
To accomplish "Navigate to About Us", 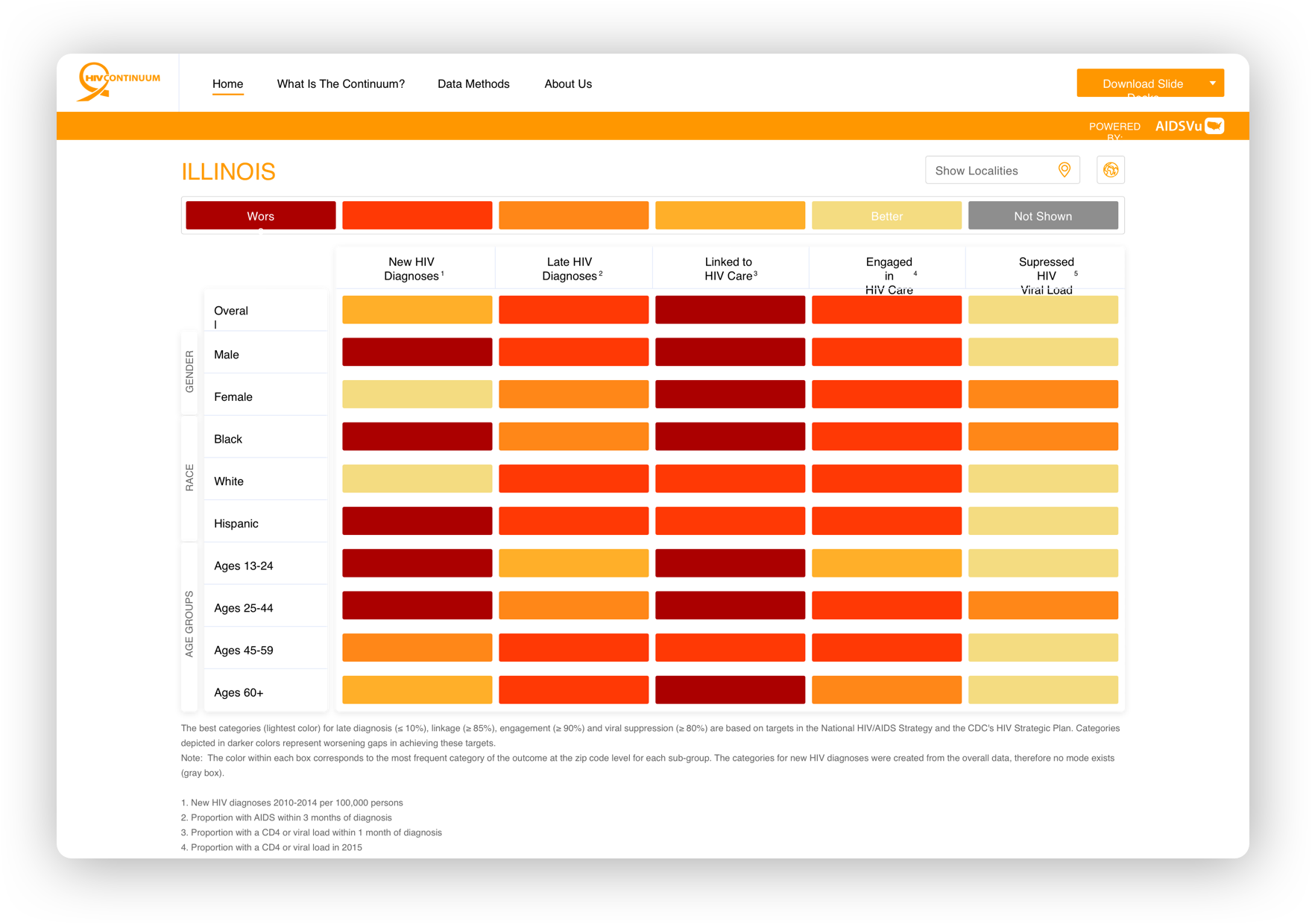I will point(568,84).
